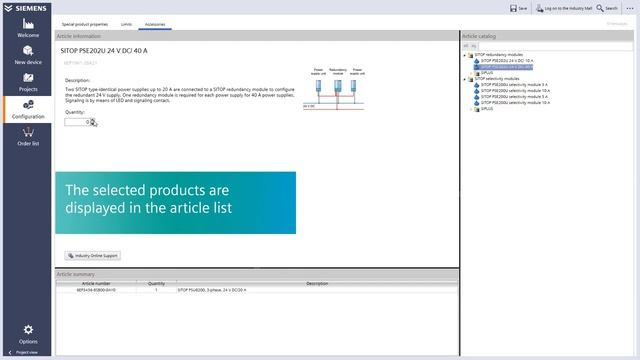The width and height of the screenshot is (640, 360).
Task: Sort by Quantity column header
Action: (156, 283)
